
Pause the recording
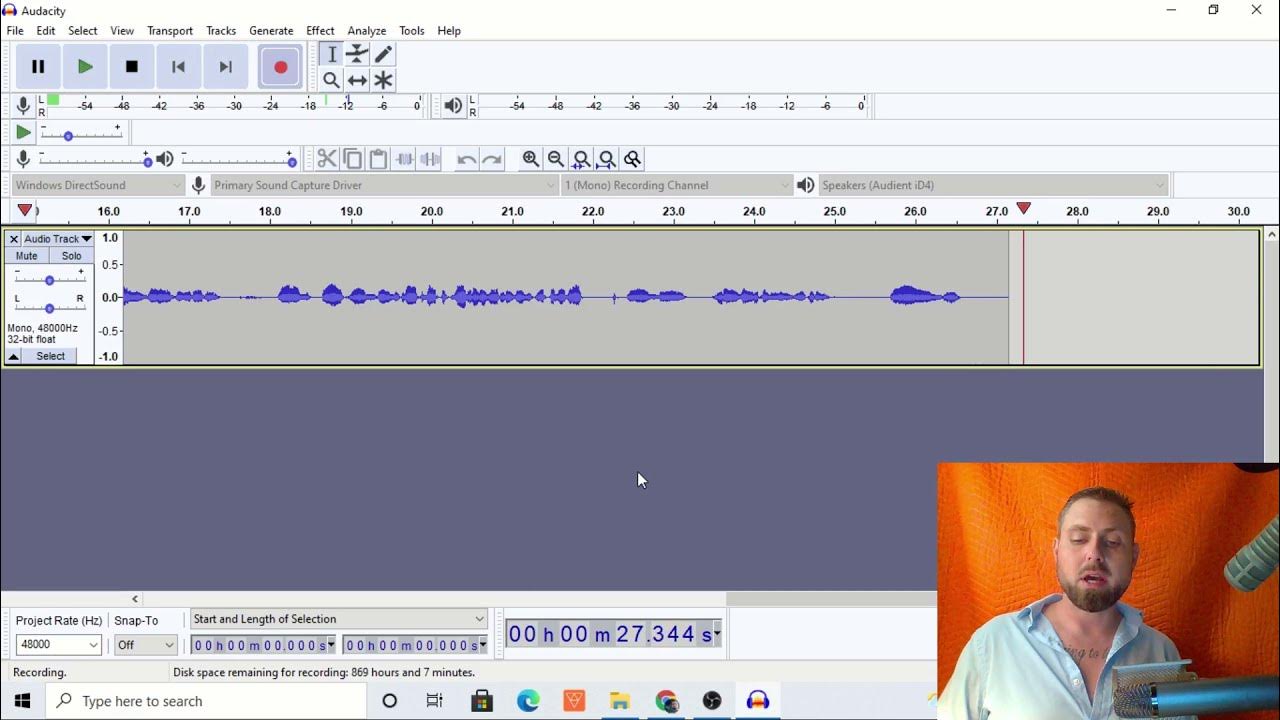tap(38, 67)
